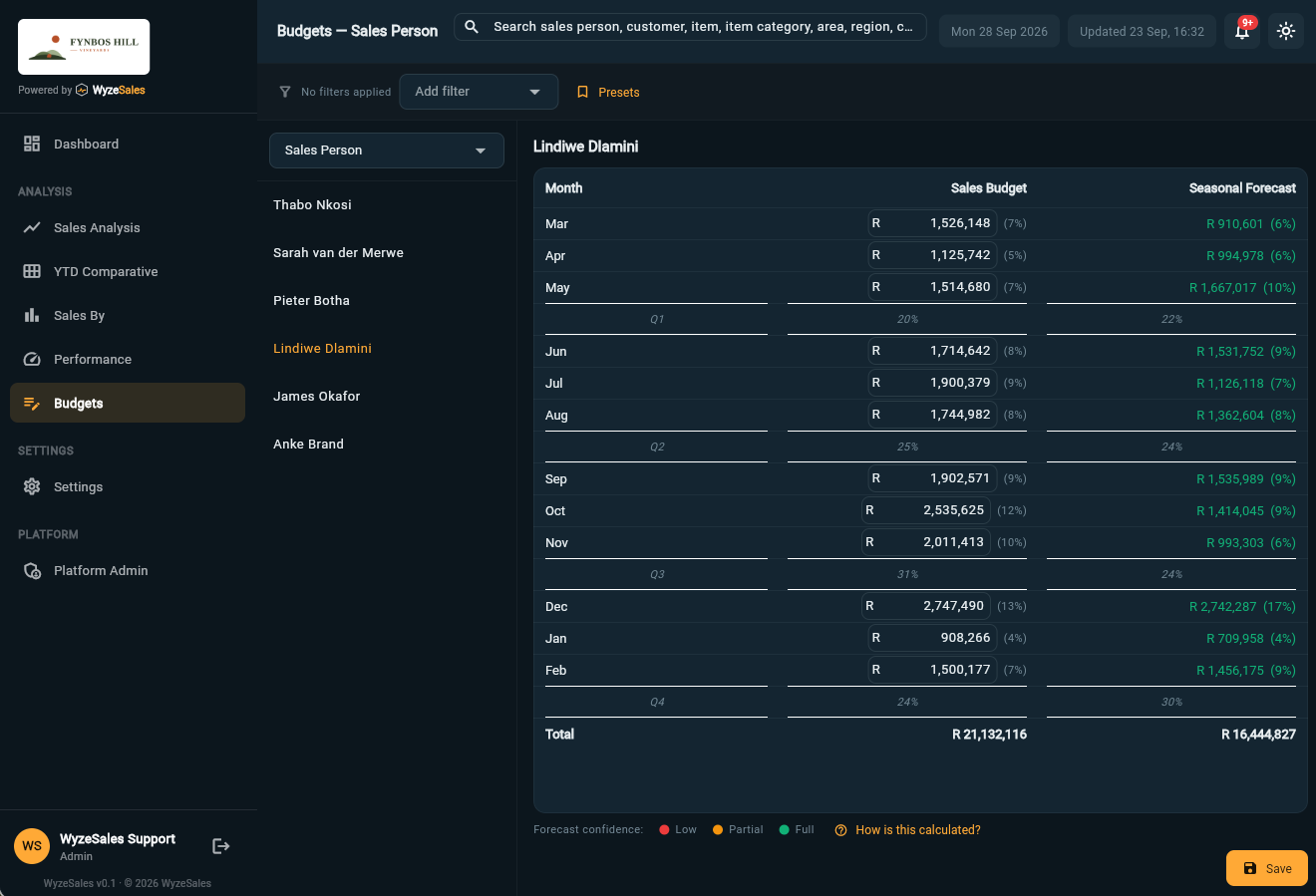
Task: Click the Sales By bar chart icon
Action: coord(32,315)
